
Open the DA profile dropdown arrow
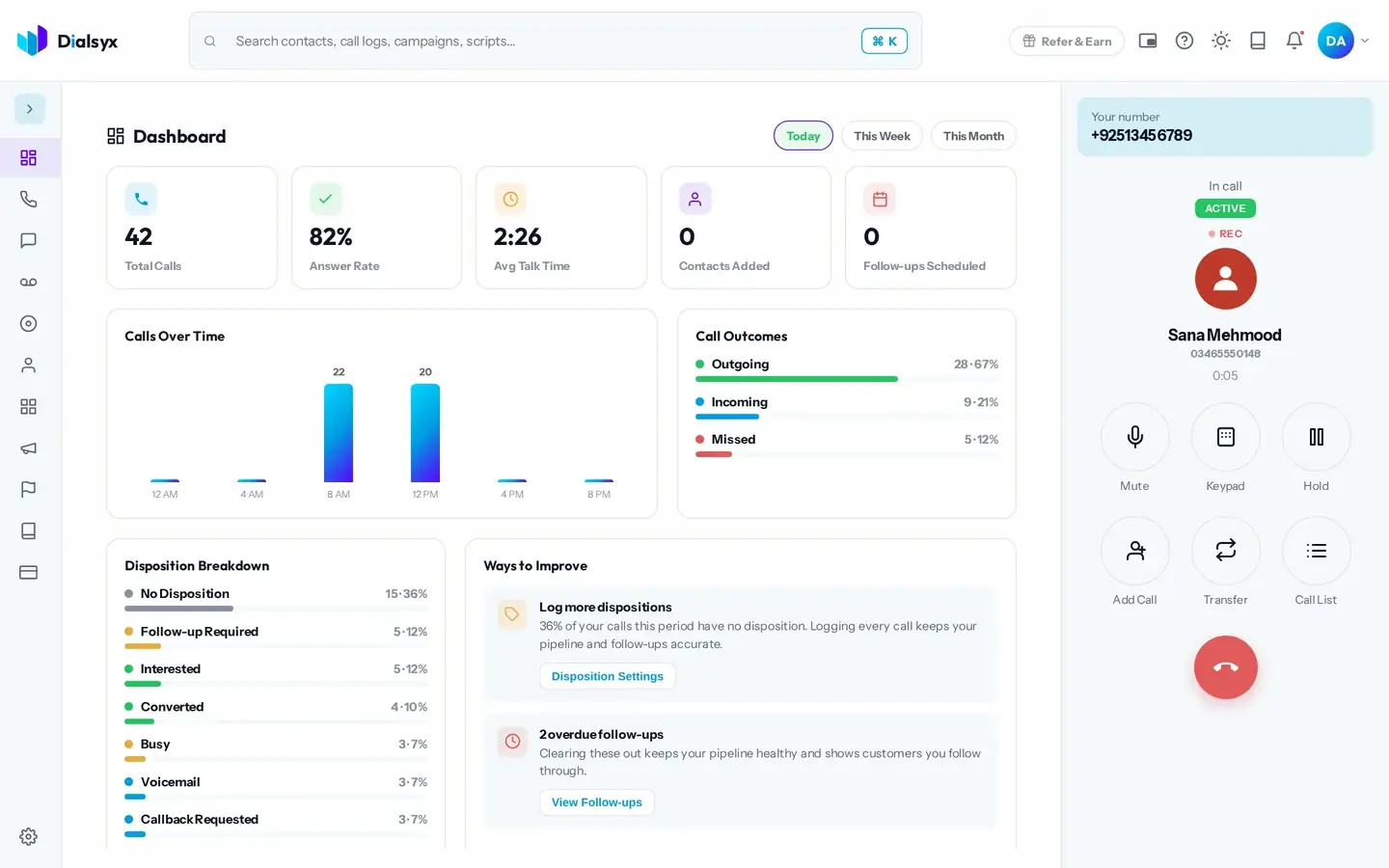(1365, 41)
